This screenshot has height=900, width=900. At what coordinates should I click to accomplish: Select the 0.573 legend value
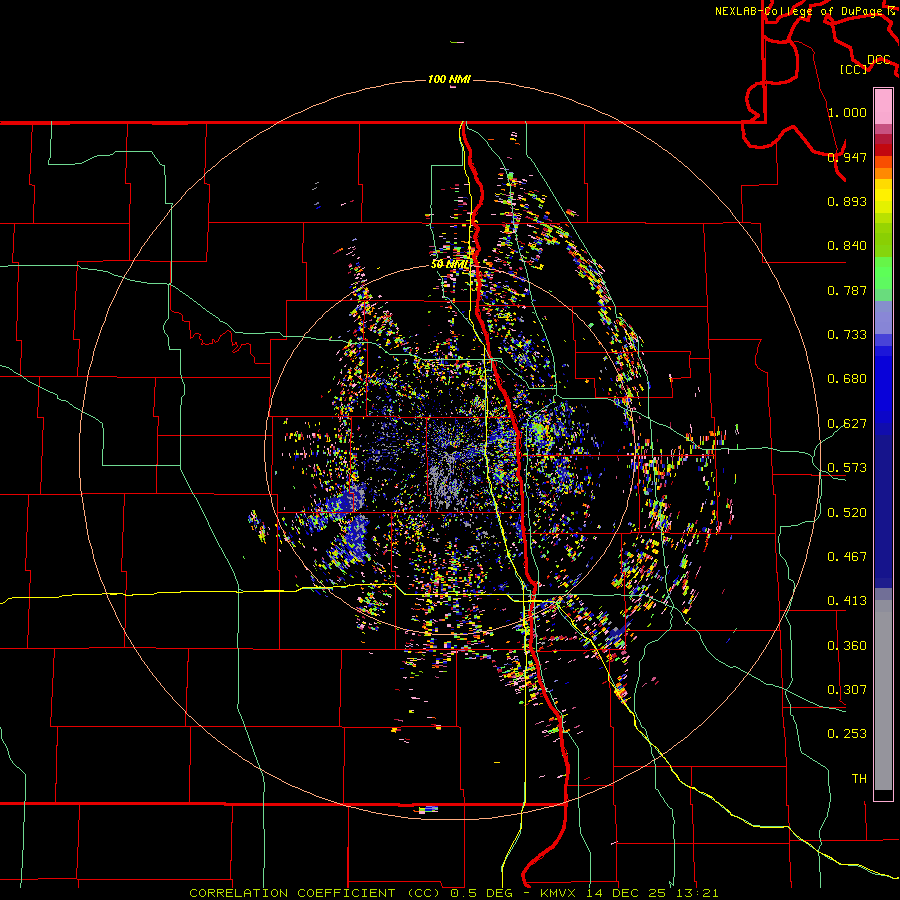847,468
